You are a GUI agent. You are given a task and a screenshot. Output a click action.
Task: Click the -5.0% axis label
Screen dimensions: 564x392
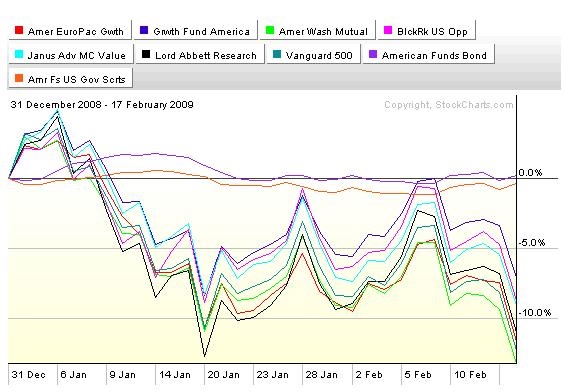click(x=533, y=243)
